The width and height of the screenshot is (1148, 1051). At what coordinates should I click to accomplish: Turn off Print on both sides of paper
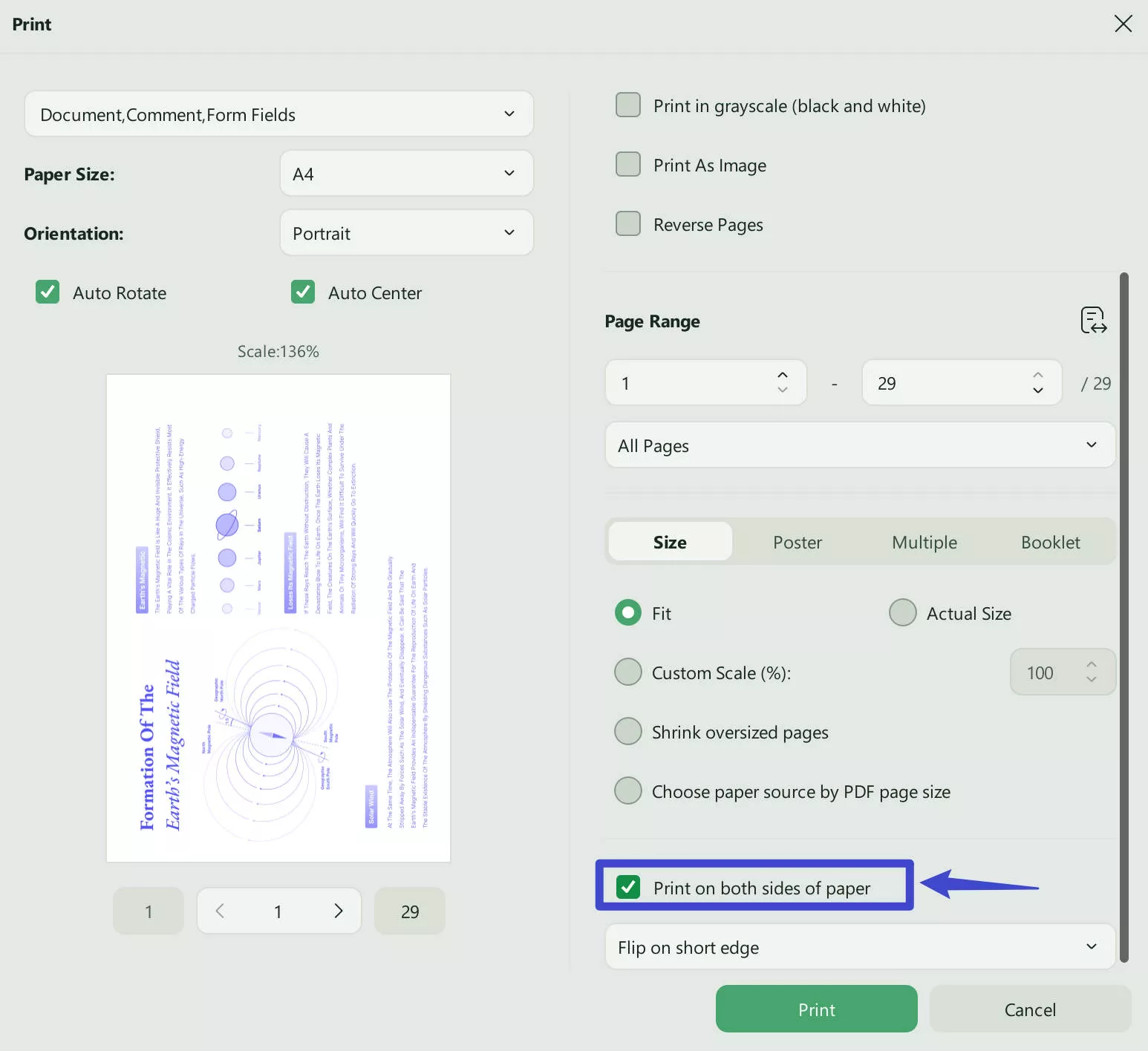coord(629,886)
